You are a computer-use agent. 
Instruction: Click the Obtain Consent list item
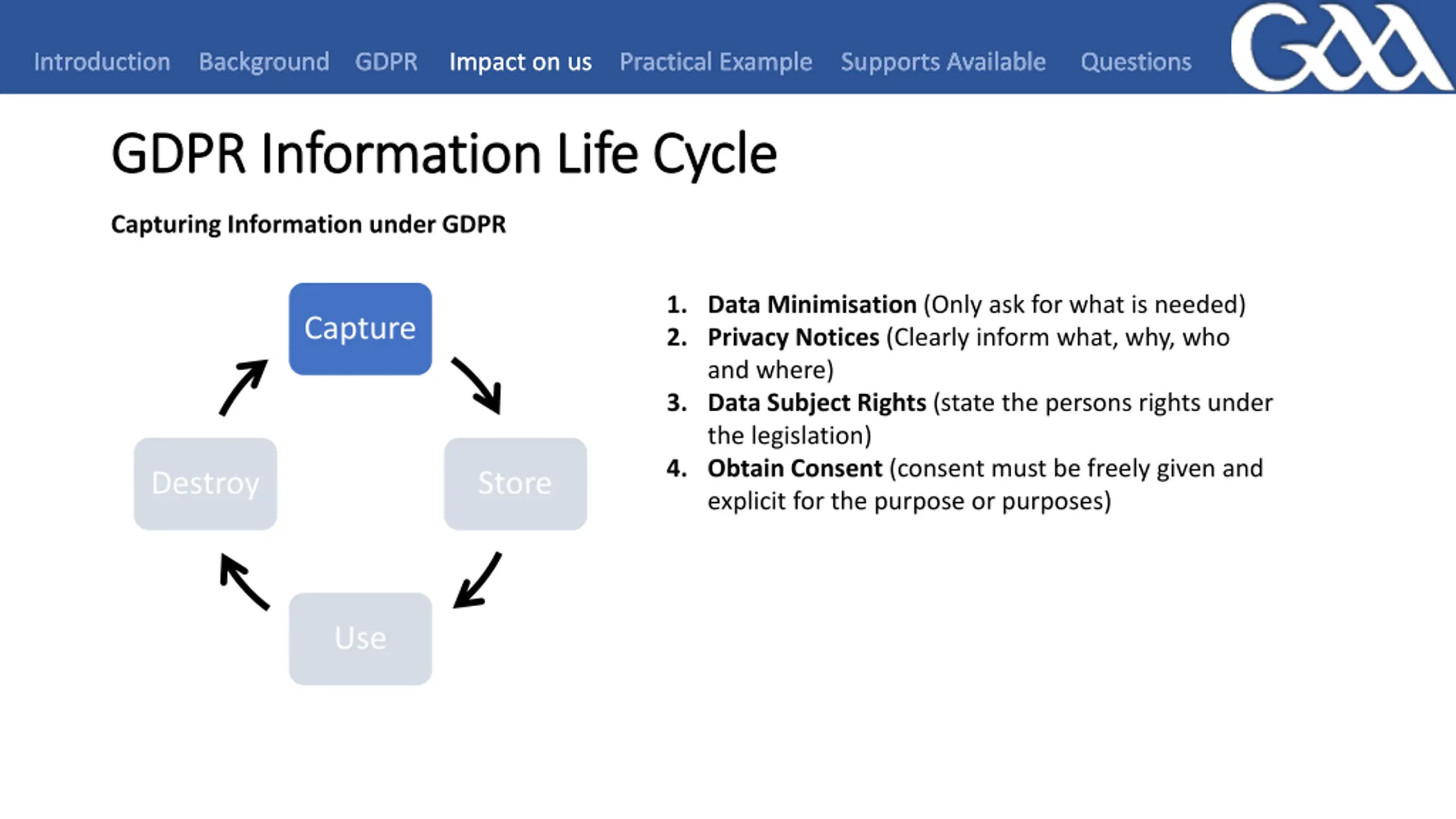point(965,485)
